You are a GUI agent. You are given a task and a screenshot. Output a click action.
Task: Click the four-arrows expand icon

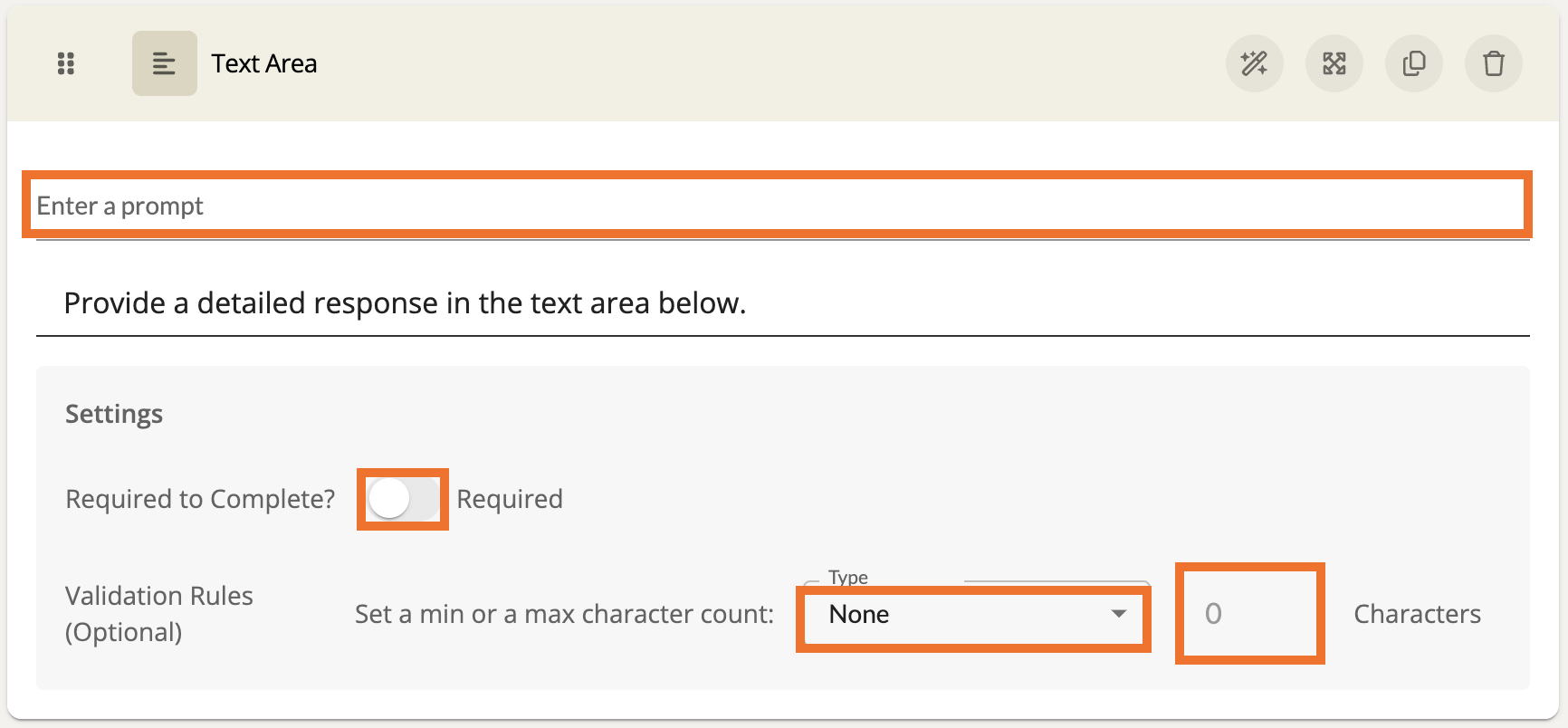1334,63
